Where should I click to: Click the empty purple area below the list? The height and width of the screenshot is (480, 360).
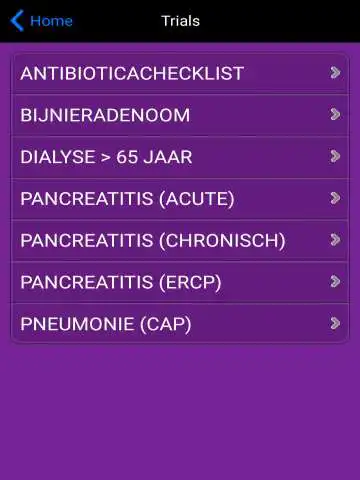click(x=180, y=412)
